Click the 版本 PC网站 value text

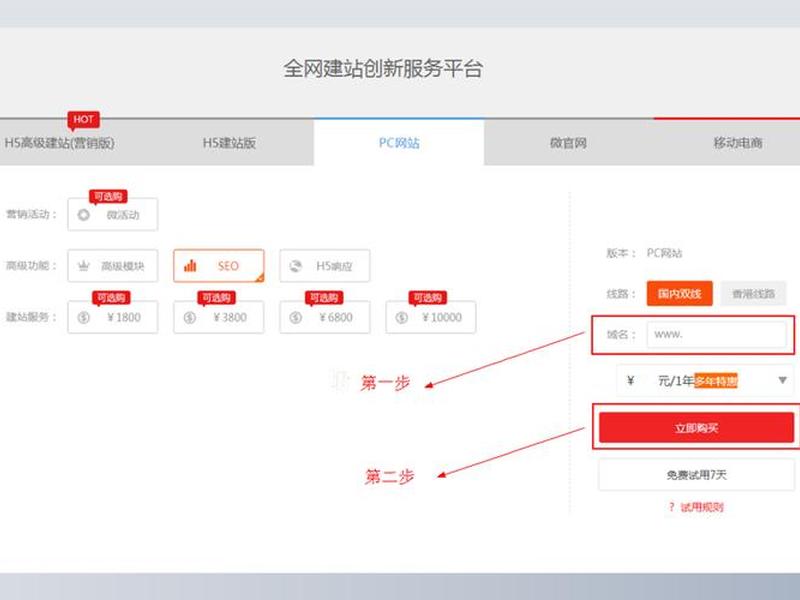pyautogui.click(x=664, y=253)
